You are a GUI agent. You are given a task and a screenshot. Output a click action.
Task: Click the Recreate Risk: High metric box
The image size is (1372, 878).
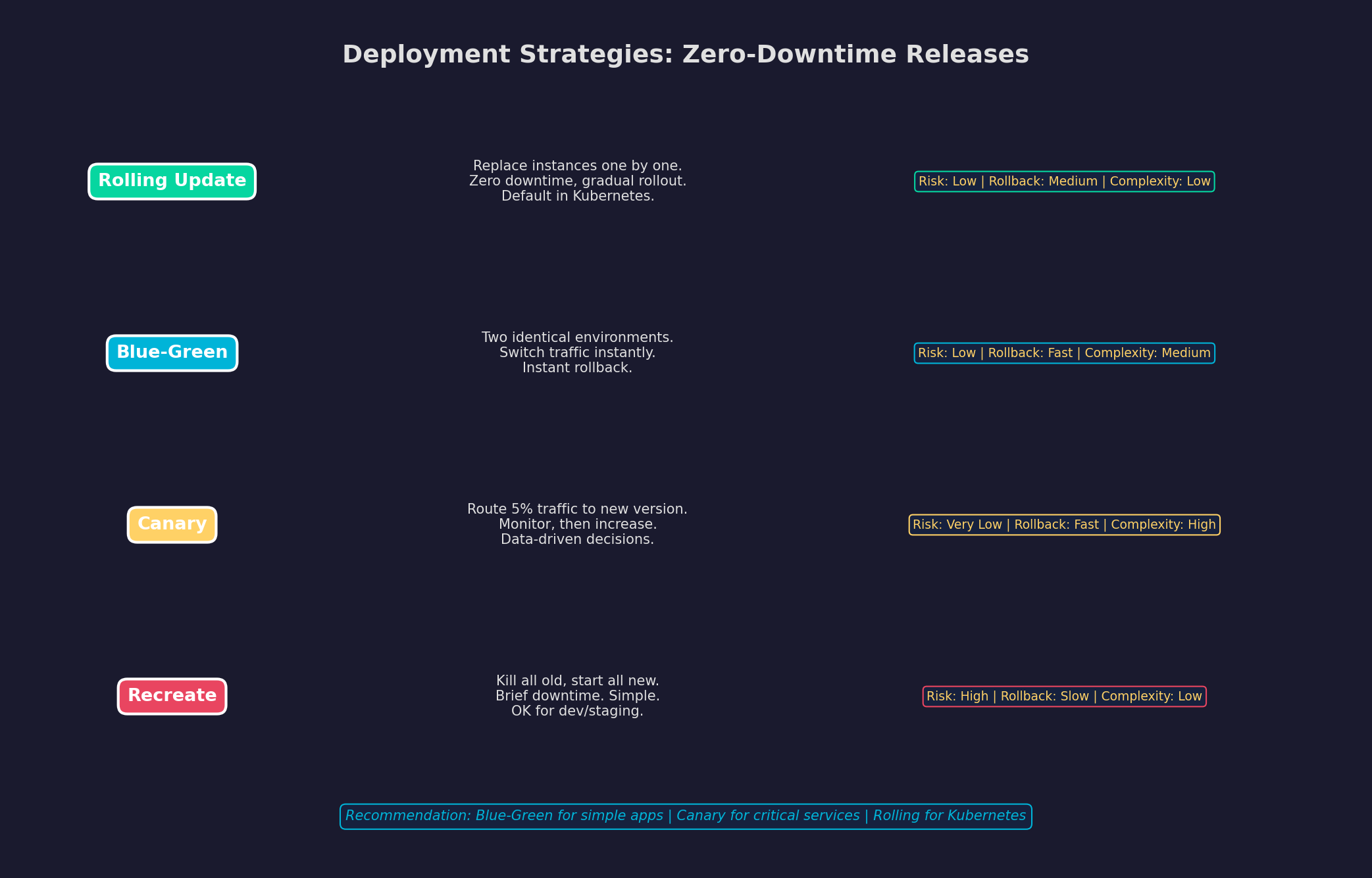click(1063, 696)
